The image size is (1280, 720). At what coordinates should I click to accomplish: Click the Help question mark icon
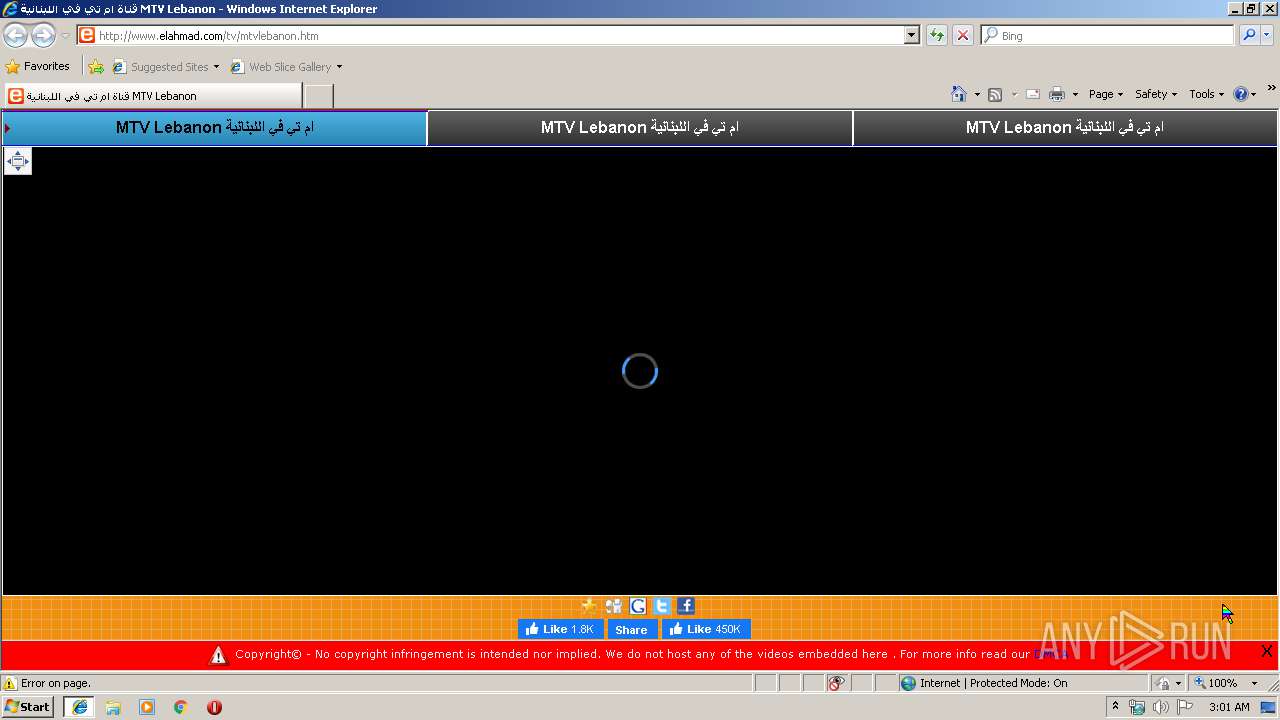pos(1241,94)
